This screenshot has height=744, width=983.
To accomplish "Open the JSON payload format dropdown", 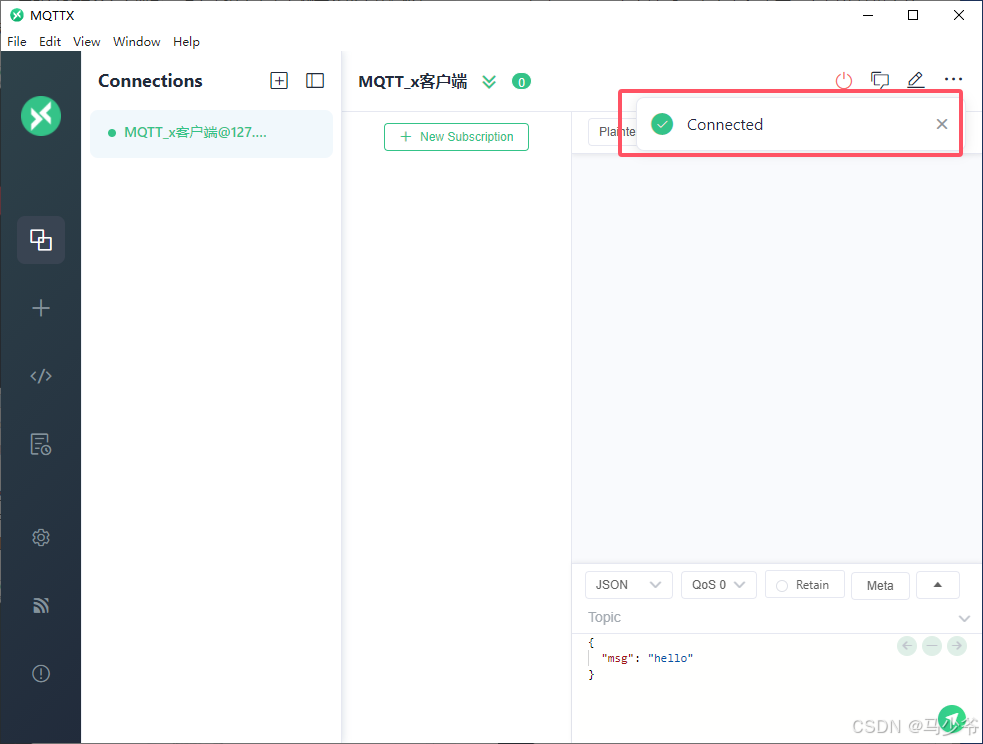I will tap(629, 585).
